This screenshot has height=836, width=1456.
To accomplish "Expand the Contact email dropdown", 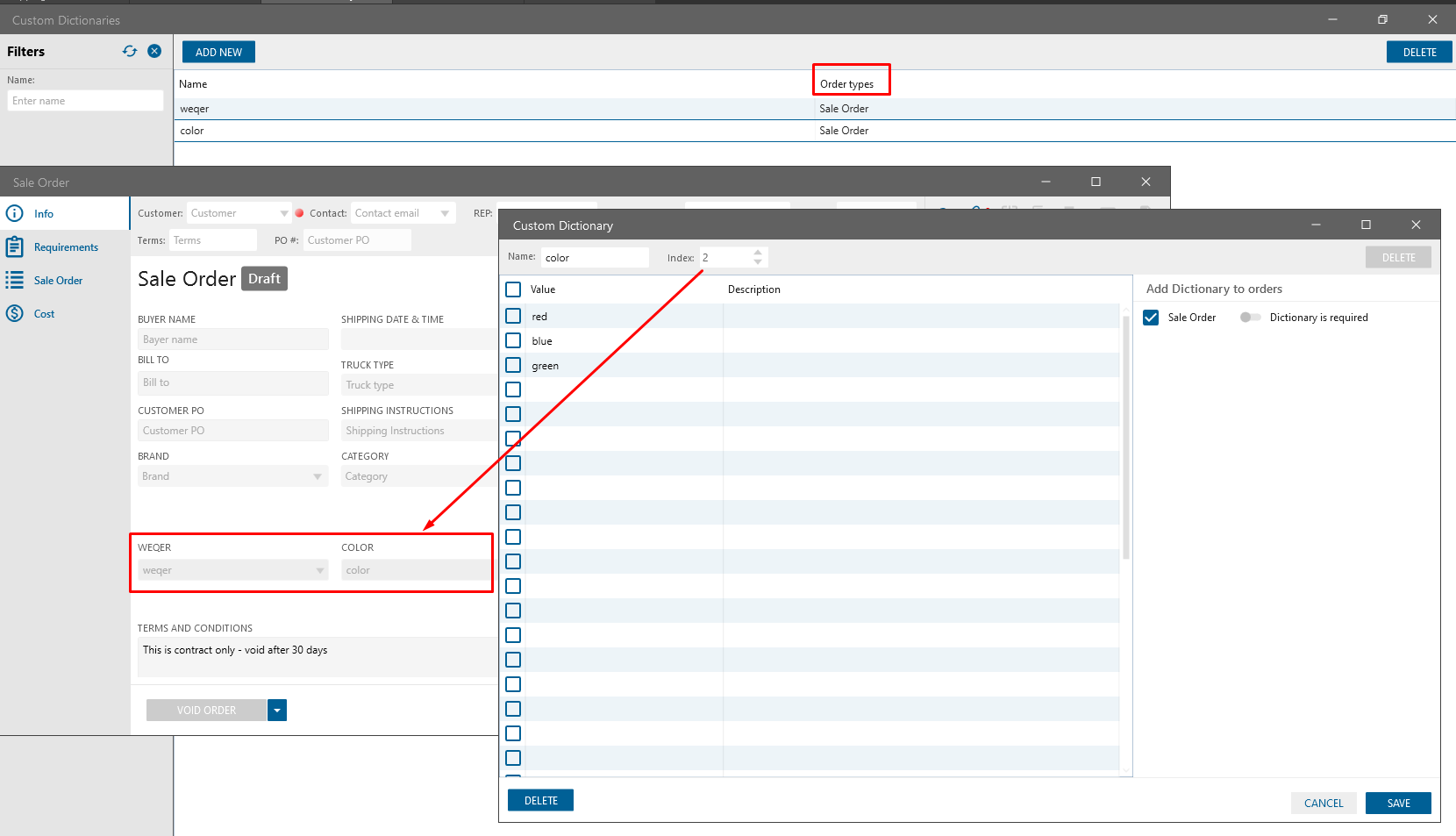I will coord(403,213).
